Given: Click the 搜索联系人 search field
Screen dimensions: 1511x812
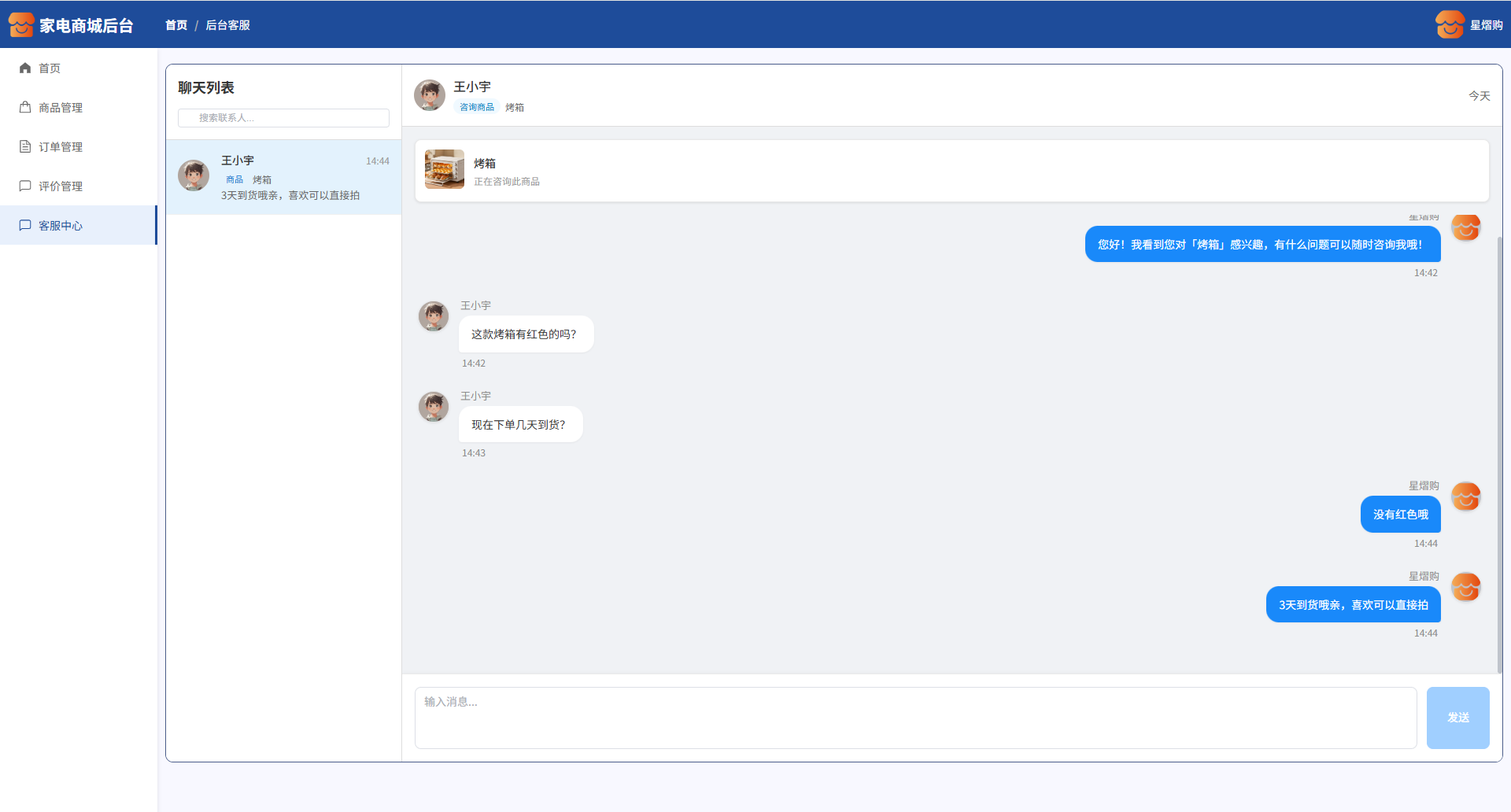Looking at the screenshot, I should point(283,118).
